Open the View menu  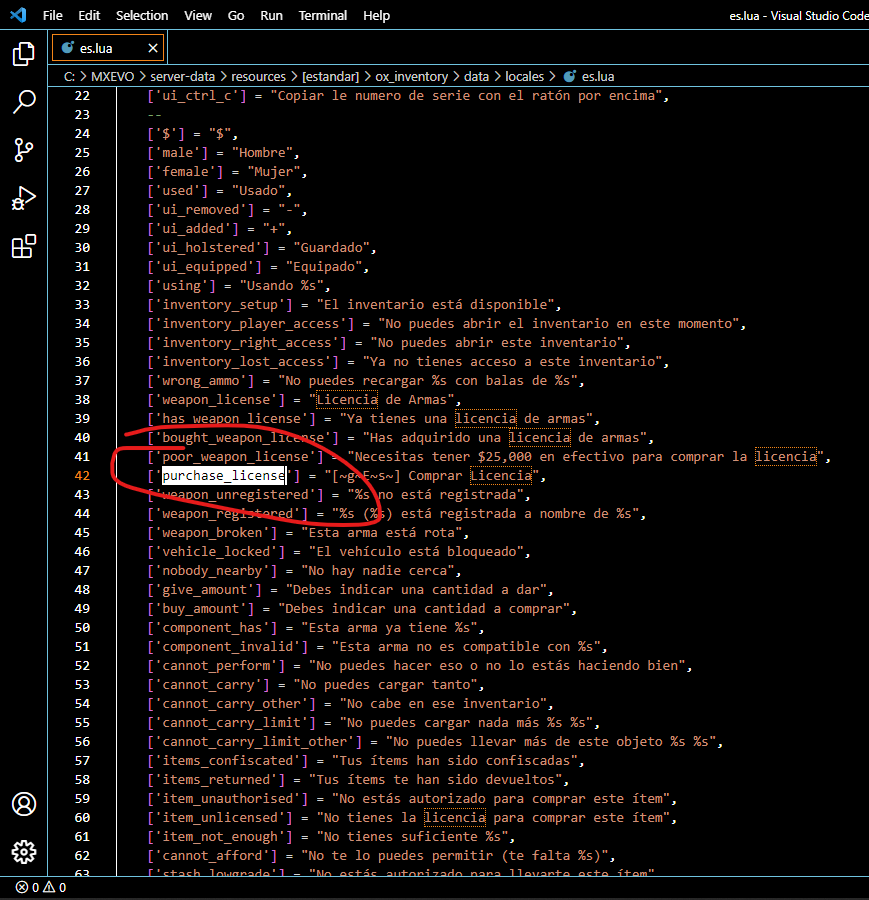pos(198,15)
